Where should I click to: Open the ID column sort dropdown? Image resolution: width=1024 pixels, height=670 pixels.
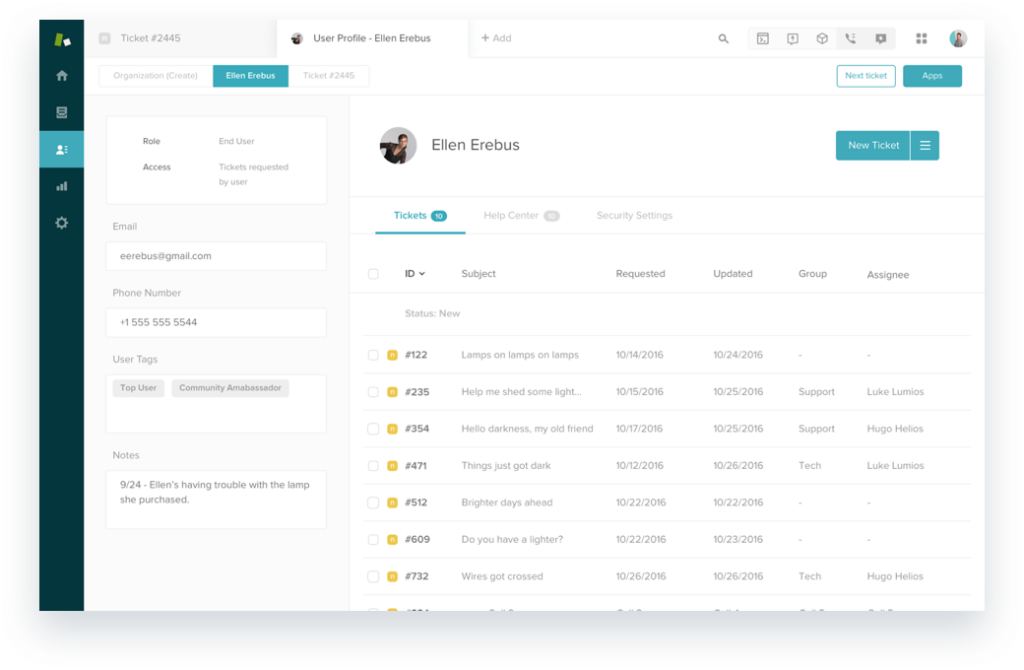coord(418,273)
